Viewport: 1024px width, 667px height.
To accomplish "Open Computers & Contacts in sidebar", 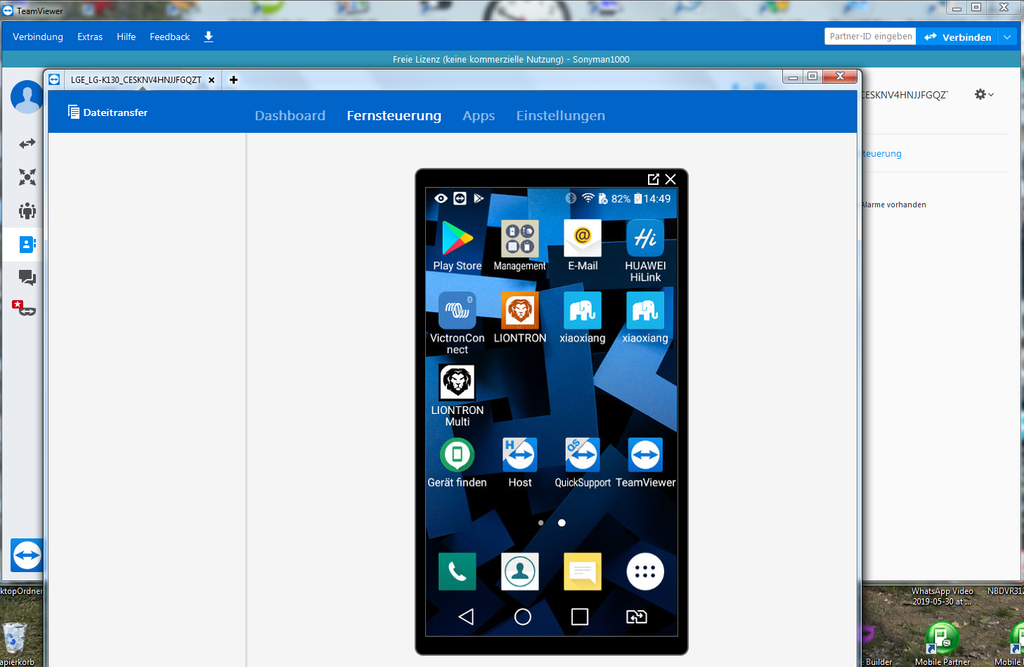I will tap(27, 244).
